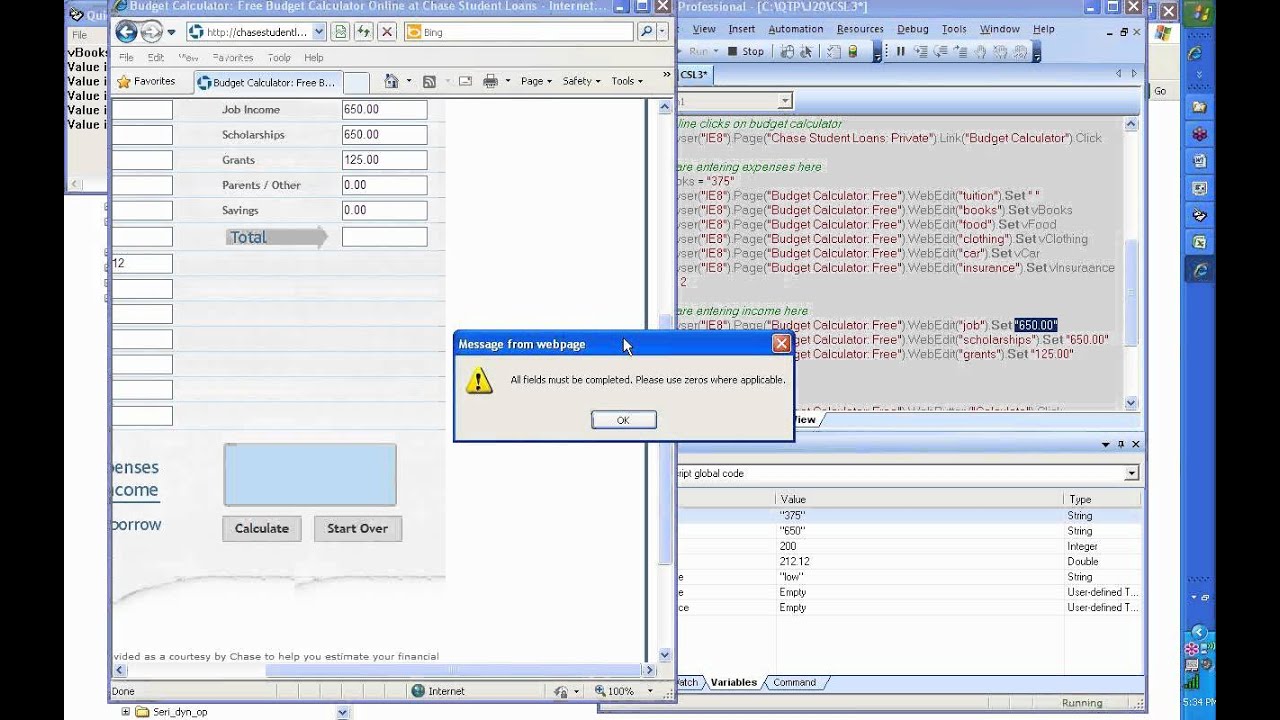Viewport: 1280px width, 720px height.
Task: Open the IE Tools command bar menu
Action: [627, 81]
